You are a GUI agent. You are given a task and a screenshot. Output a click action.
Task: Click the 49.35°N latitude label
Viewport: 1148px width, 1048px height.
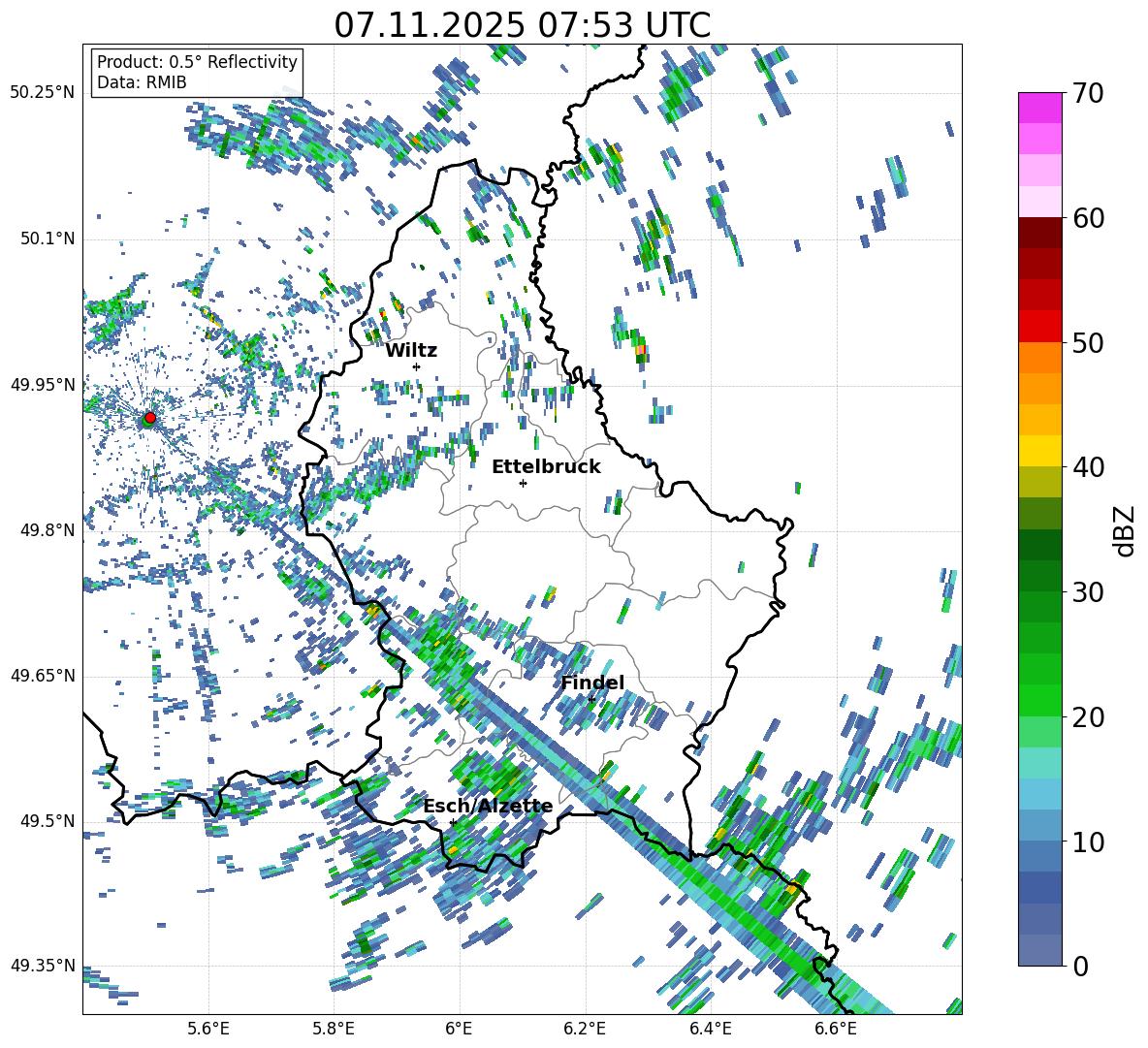[x=43, y=966]
